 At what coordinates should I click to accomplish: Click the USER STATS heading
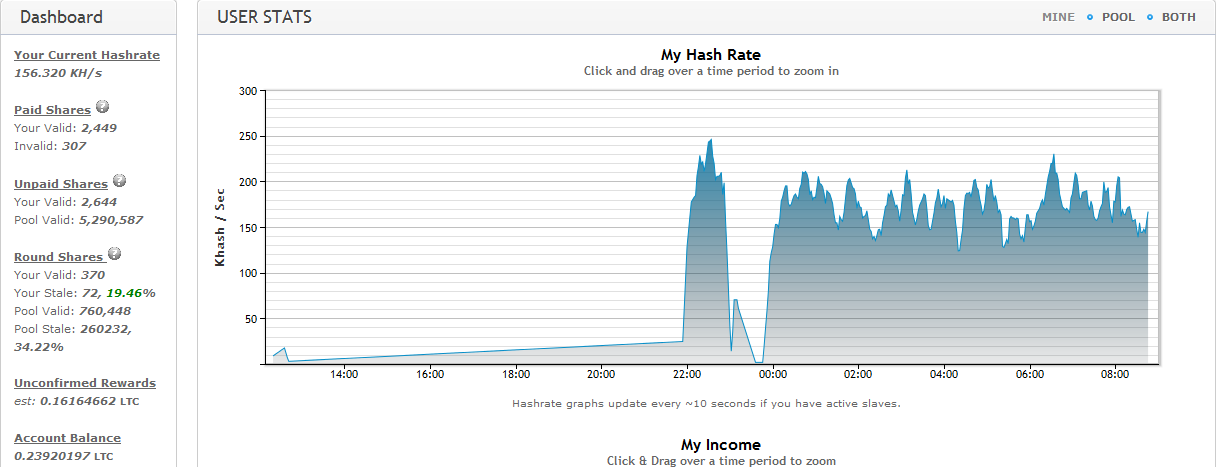(264, 17)
